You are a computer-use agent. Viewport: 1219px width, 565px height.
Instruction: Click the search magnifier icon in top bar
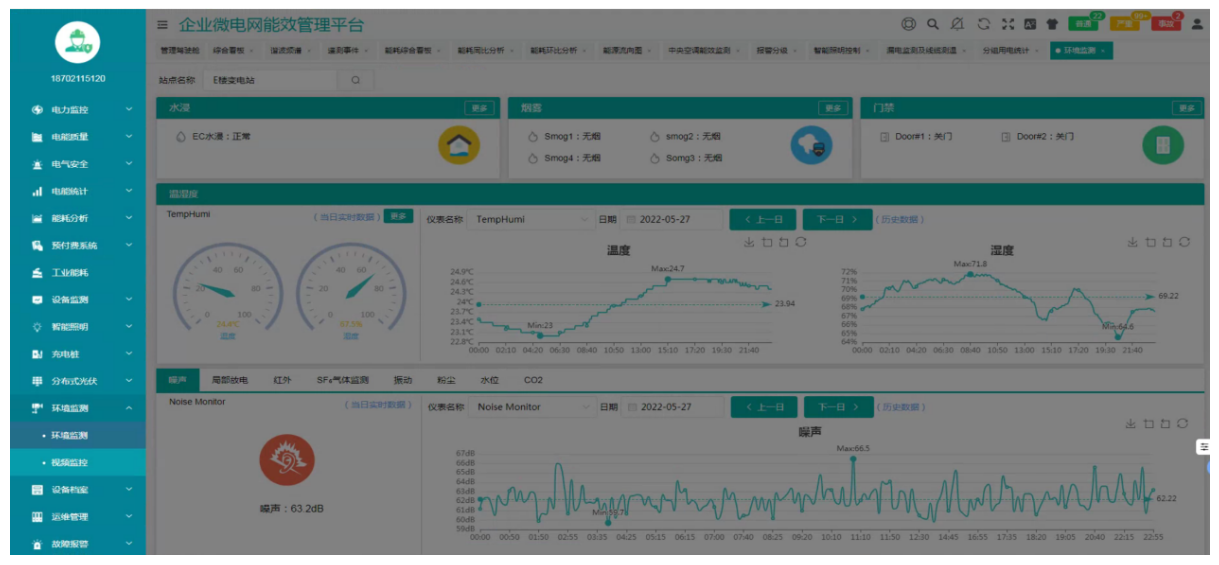933,24
